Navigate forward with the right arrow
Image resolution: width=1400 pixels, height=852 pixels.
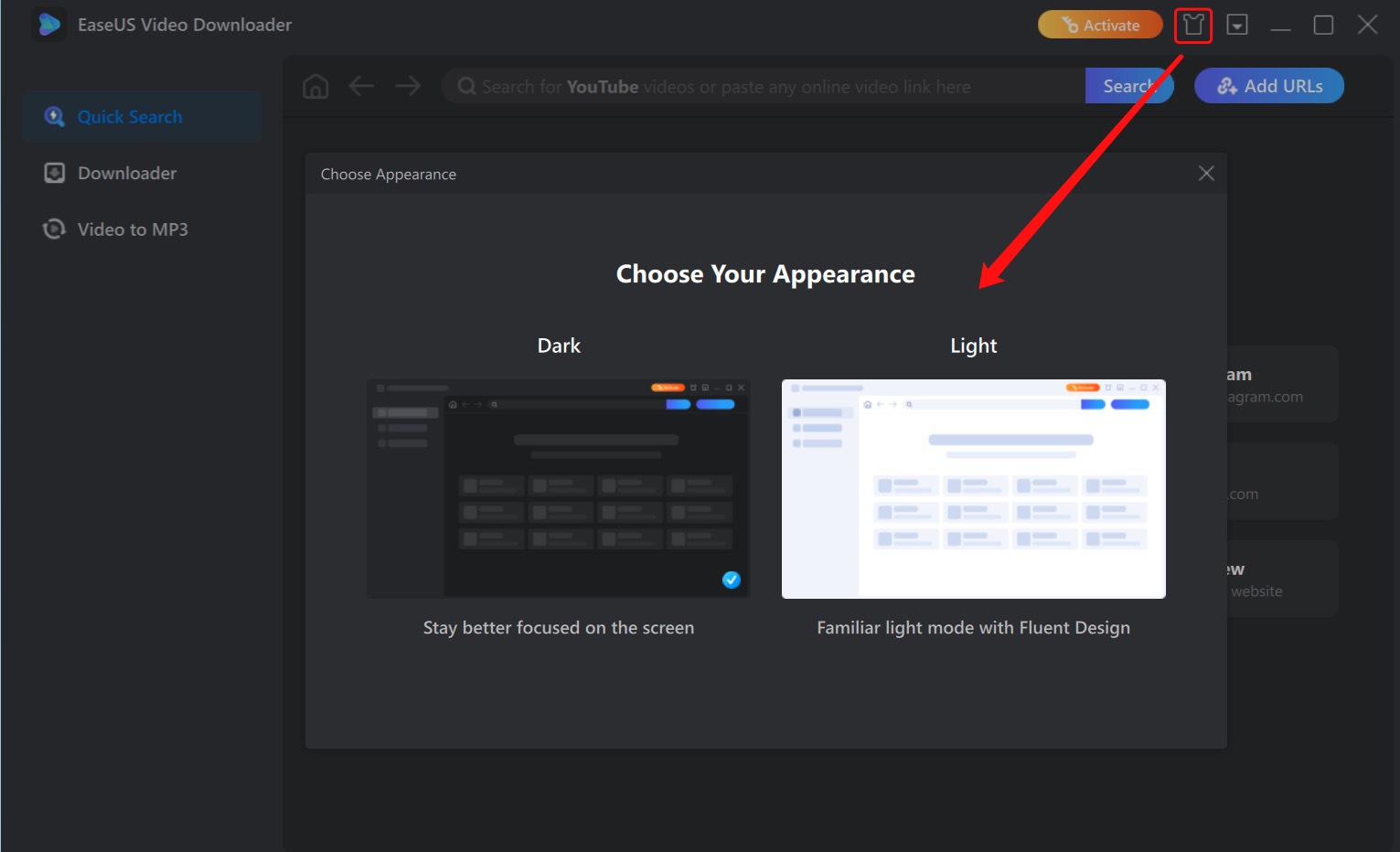(408, 87)
